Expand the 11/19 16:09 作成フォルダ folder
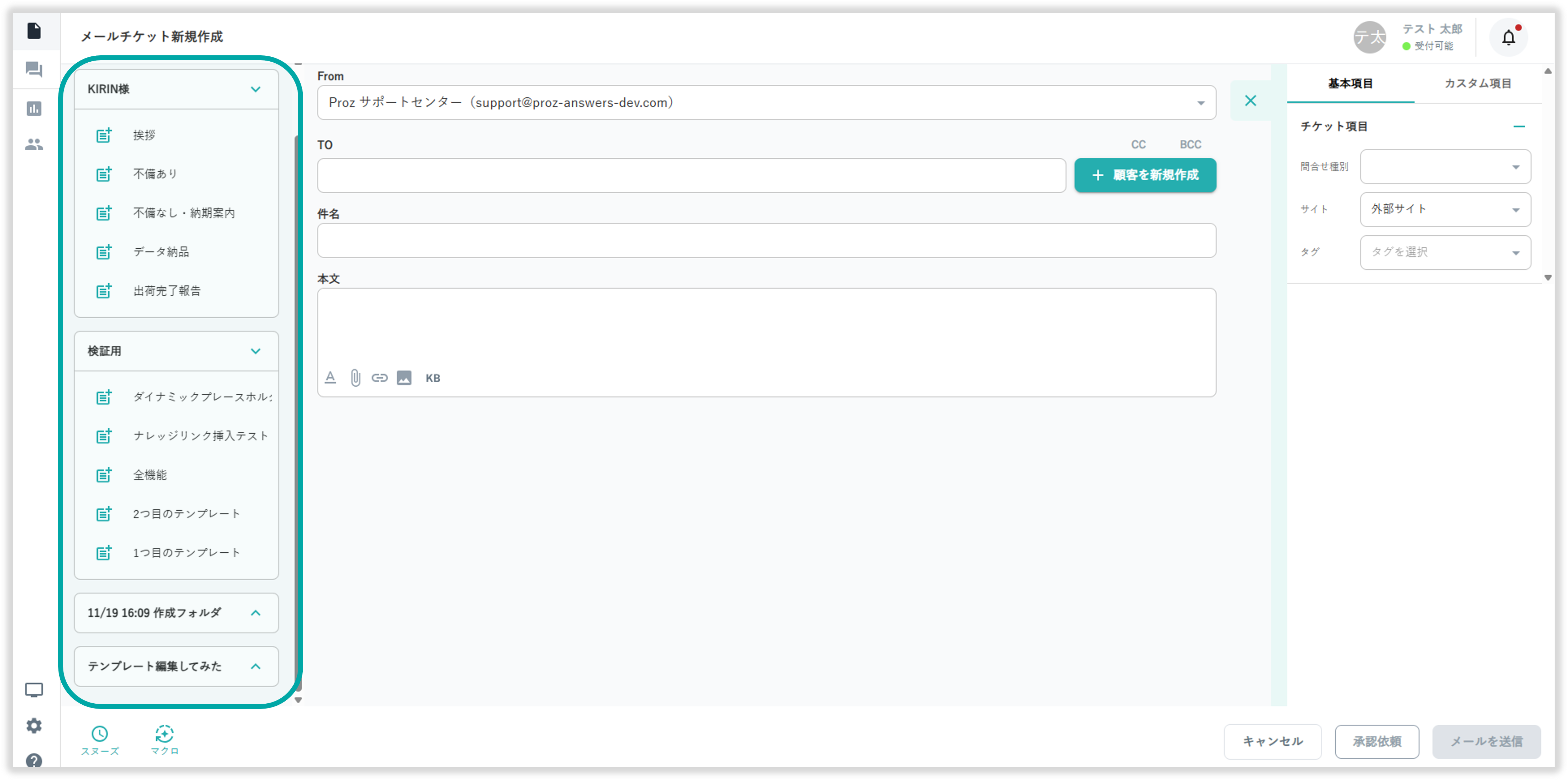Screen dimensions: 1568x780 coord(255,613)
